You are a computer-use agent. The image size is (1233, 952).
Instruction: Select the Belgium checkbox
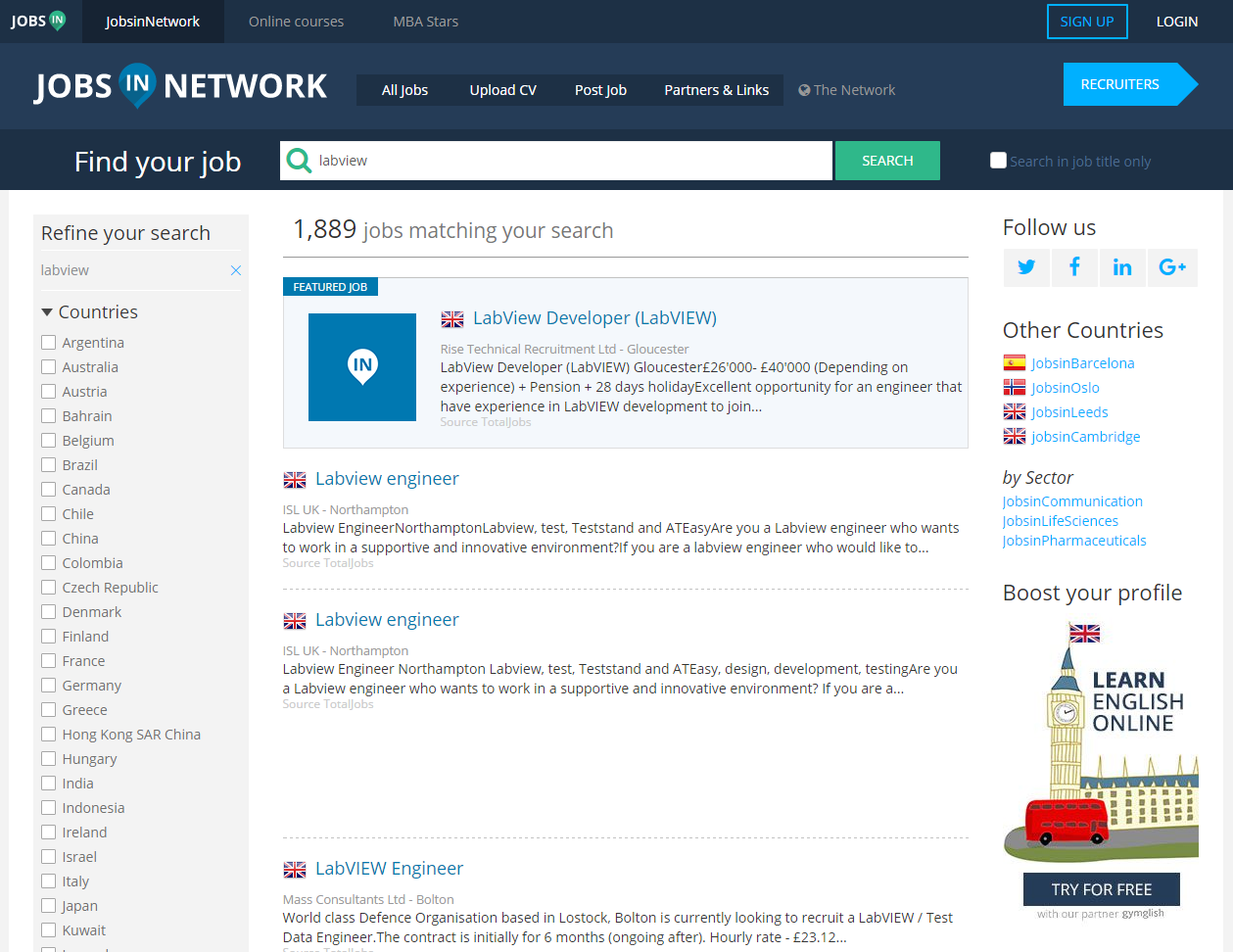tap(48, 440)
